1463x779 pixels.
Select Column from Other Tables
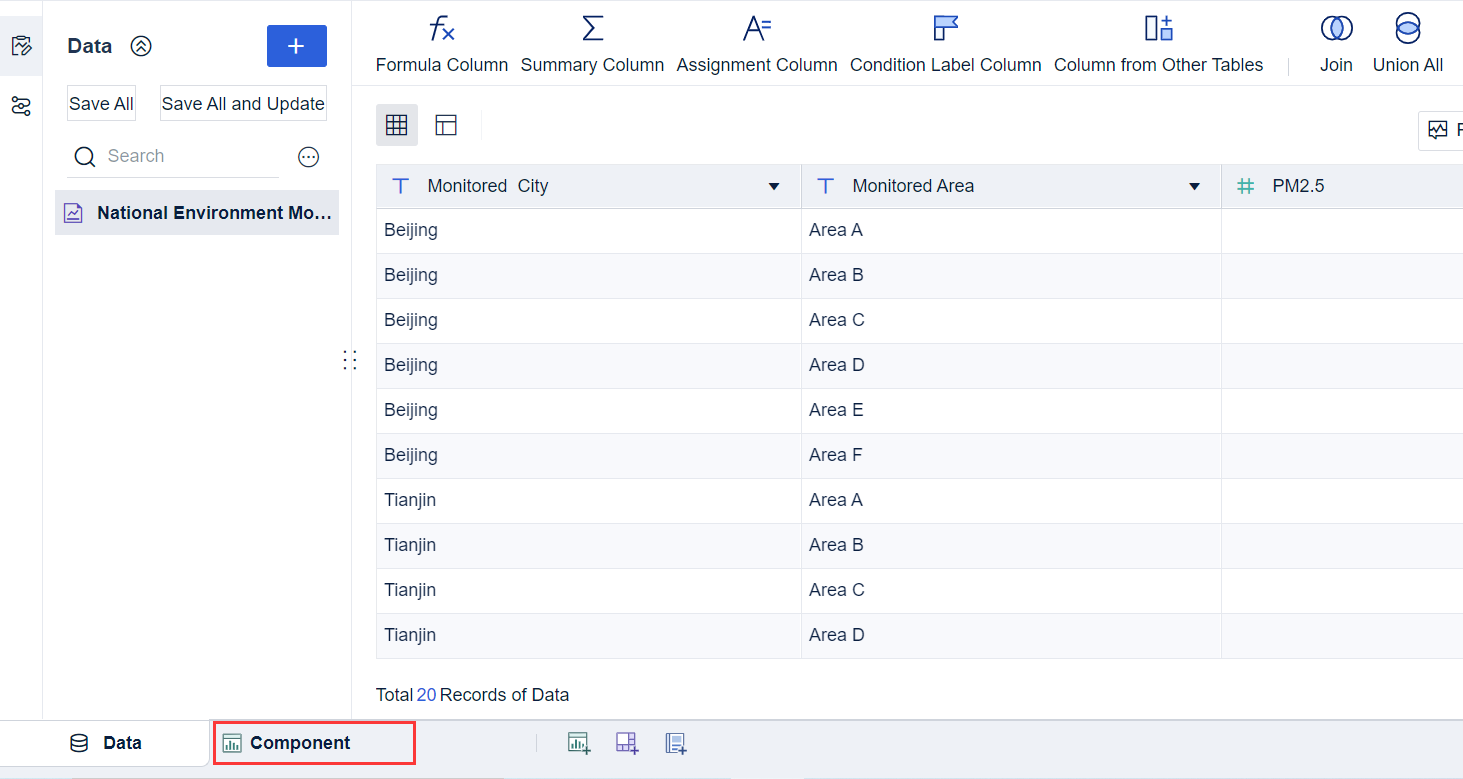[x=1158, y=44]
